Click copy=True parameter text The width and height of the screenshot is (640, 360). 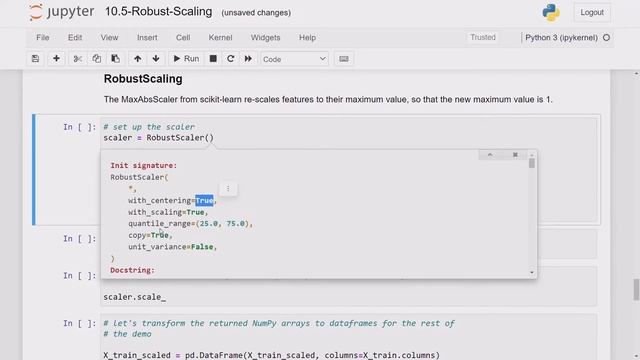150,235
